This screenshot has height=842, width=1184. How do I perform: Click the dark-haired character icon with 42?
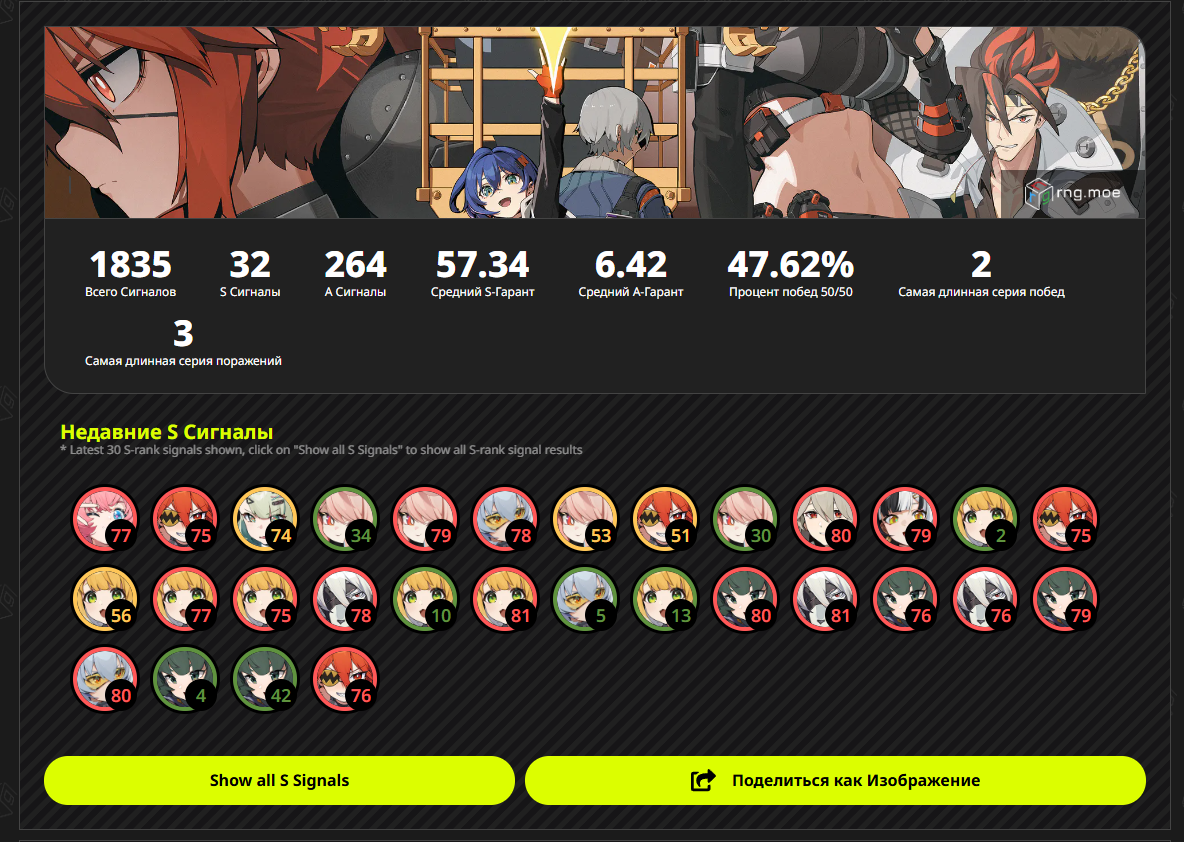[265, 680]
